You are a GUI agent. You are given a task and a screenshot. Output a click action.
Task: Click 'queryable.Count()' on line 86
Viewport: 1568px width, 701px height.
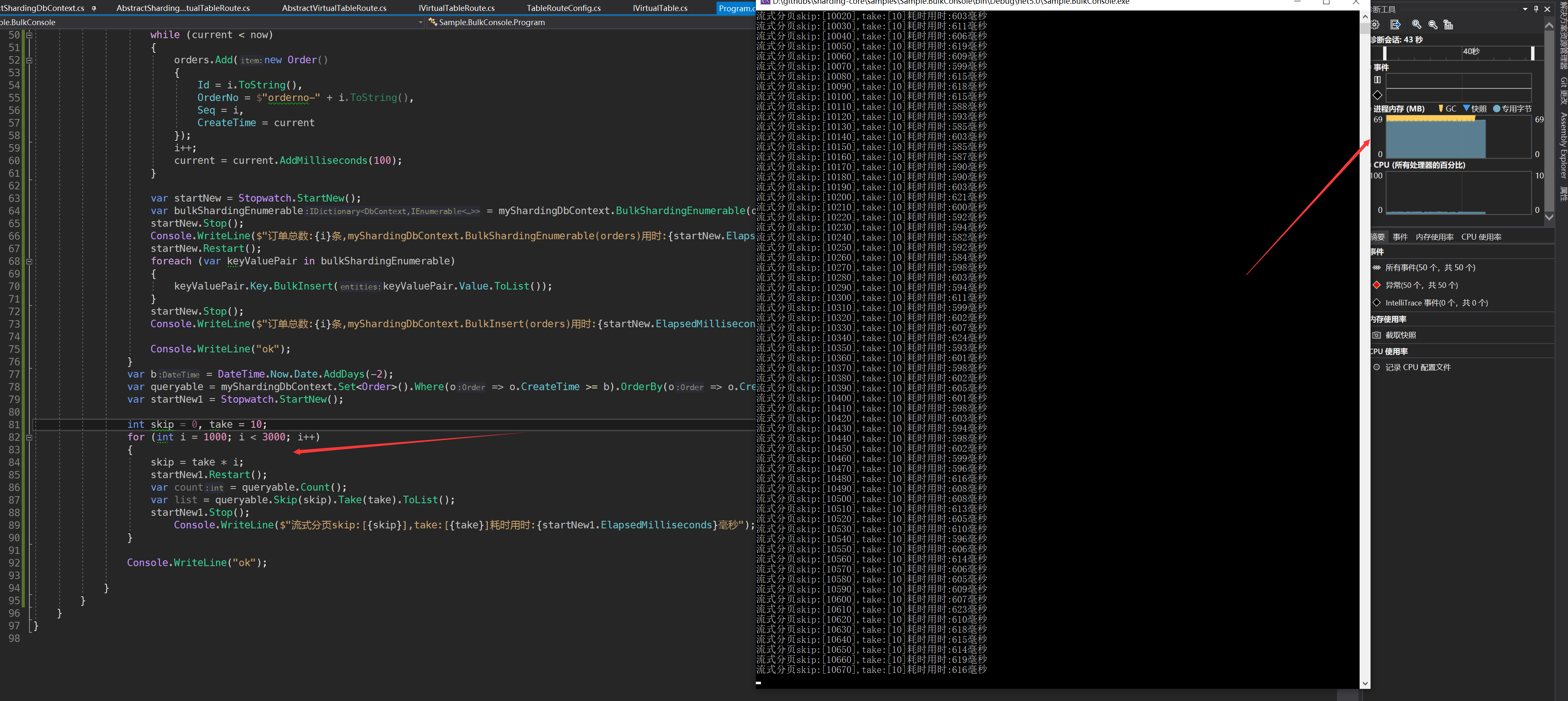point(294,487)
